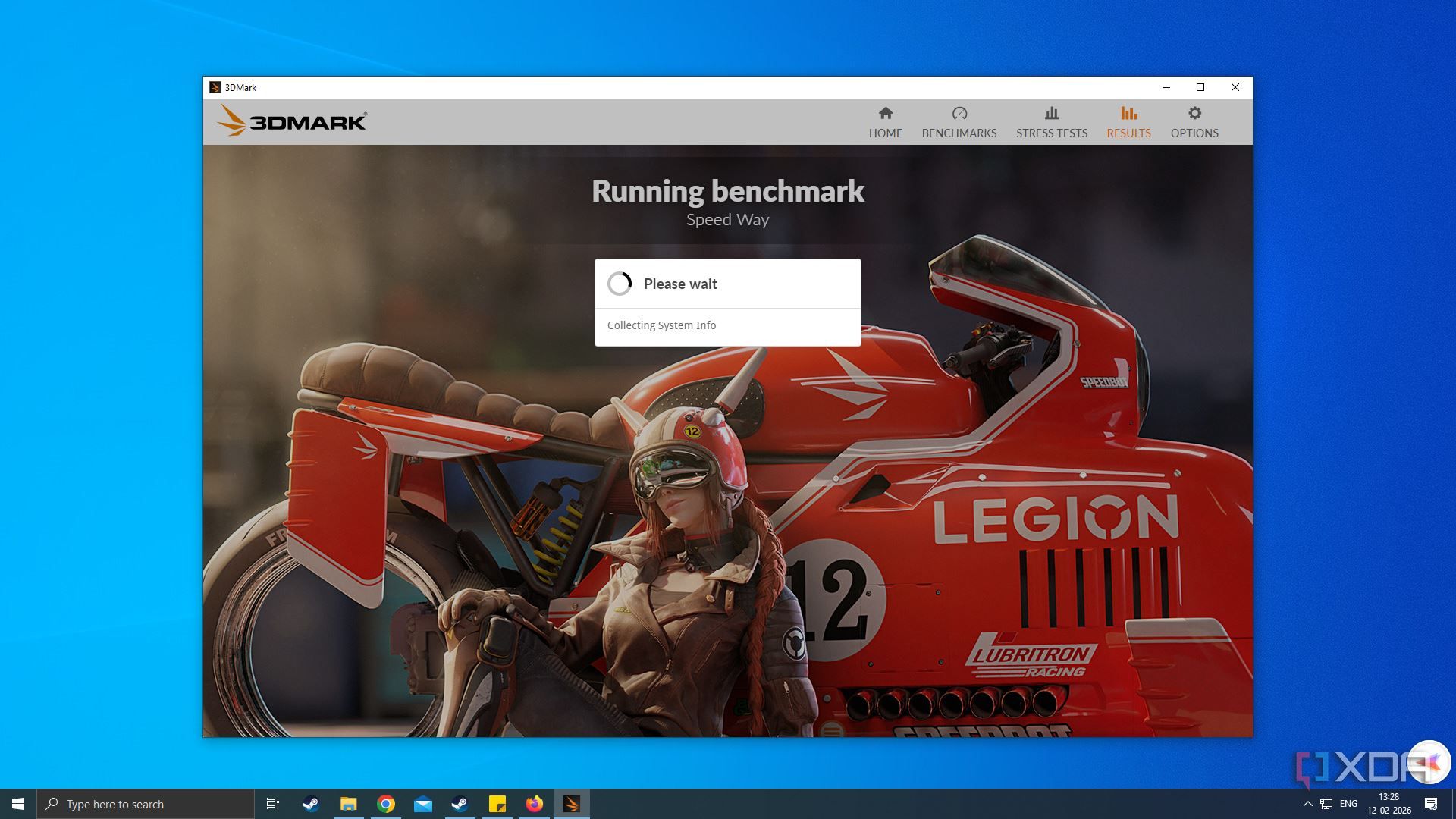The height and width of the screenshot is (819, 1456).
Task: Minimize the 3DMark window
Action: 1166,87
